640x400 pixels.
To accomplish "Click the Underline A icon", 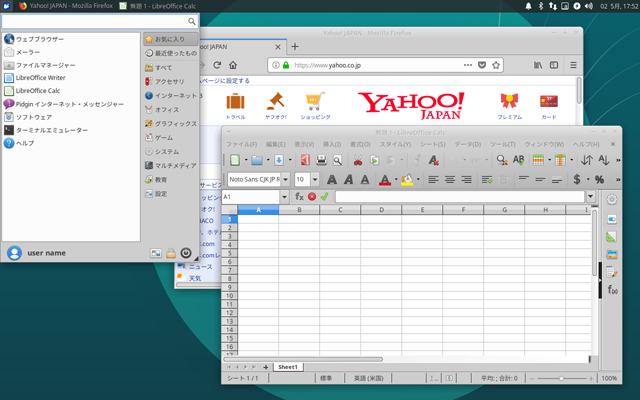I will 364,179.
